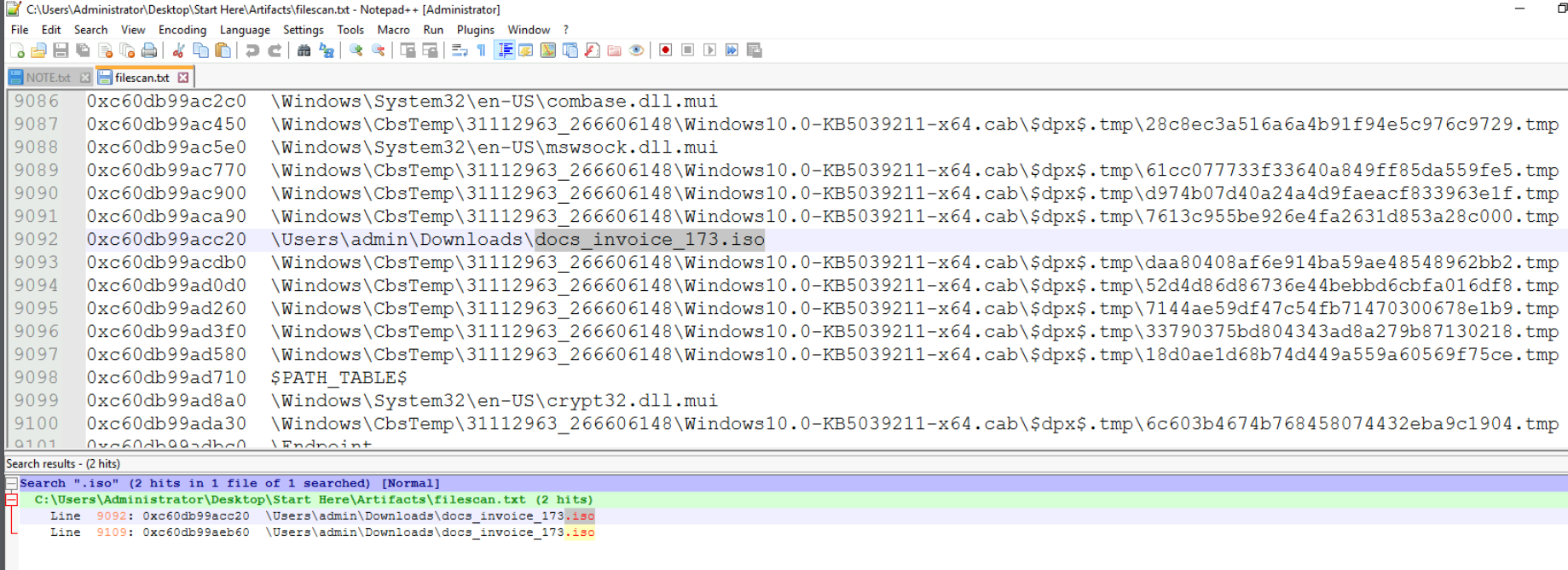
Task: Open the Macro menu
Action: click(394, 30)
